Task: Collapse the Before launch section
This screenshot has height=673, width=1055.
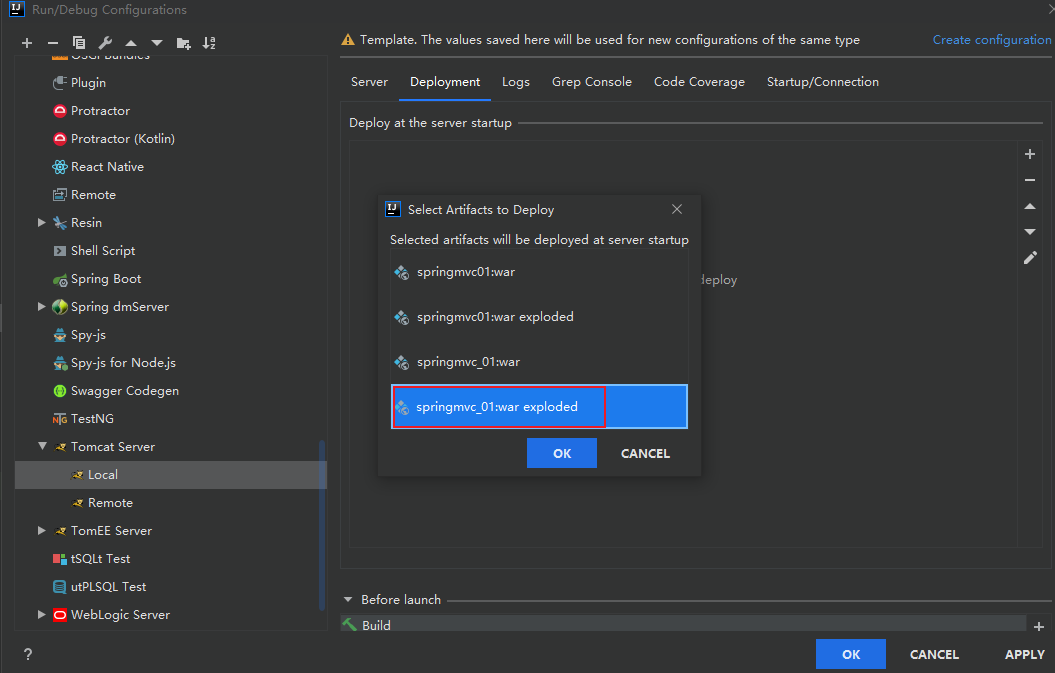Action: [x=348, y=600]
